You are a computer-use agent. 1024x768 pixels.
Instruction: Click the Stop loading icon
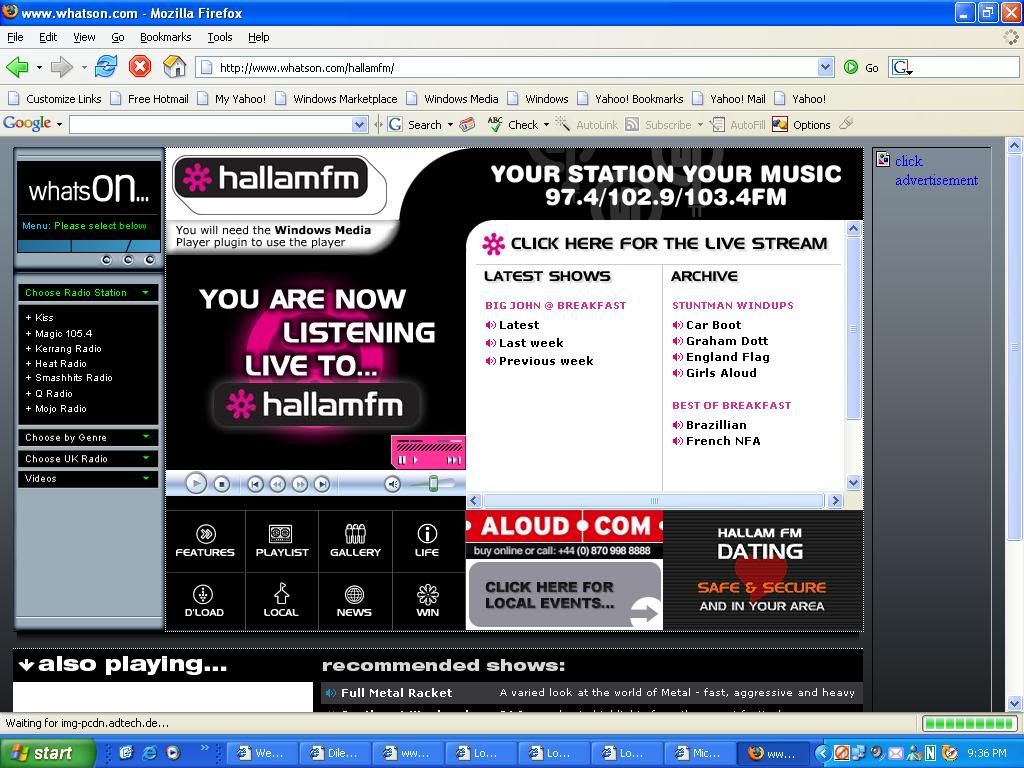tap(140, 67)
